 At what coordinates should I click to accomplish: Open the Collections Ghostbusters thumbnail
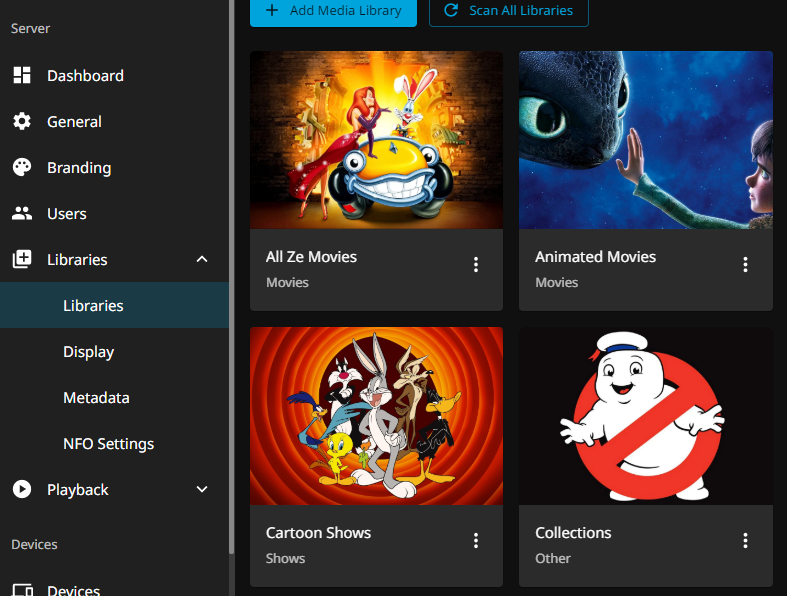[x=645, y=416]
